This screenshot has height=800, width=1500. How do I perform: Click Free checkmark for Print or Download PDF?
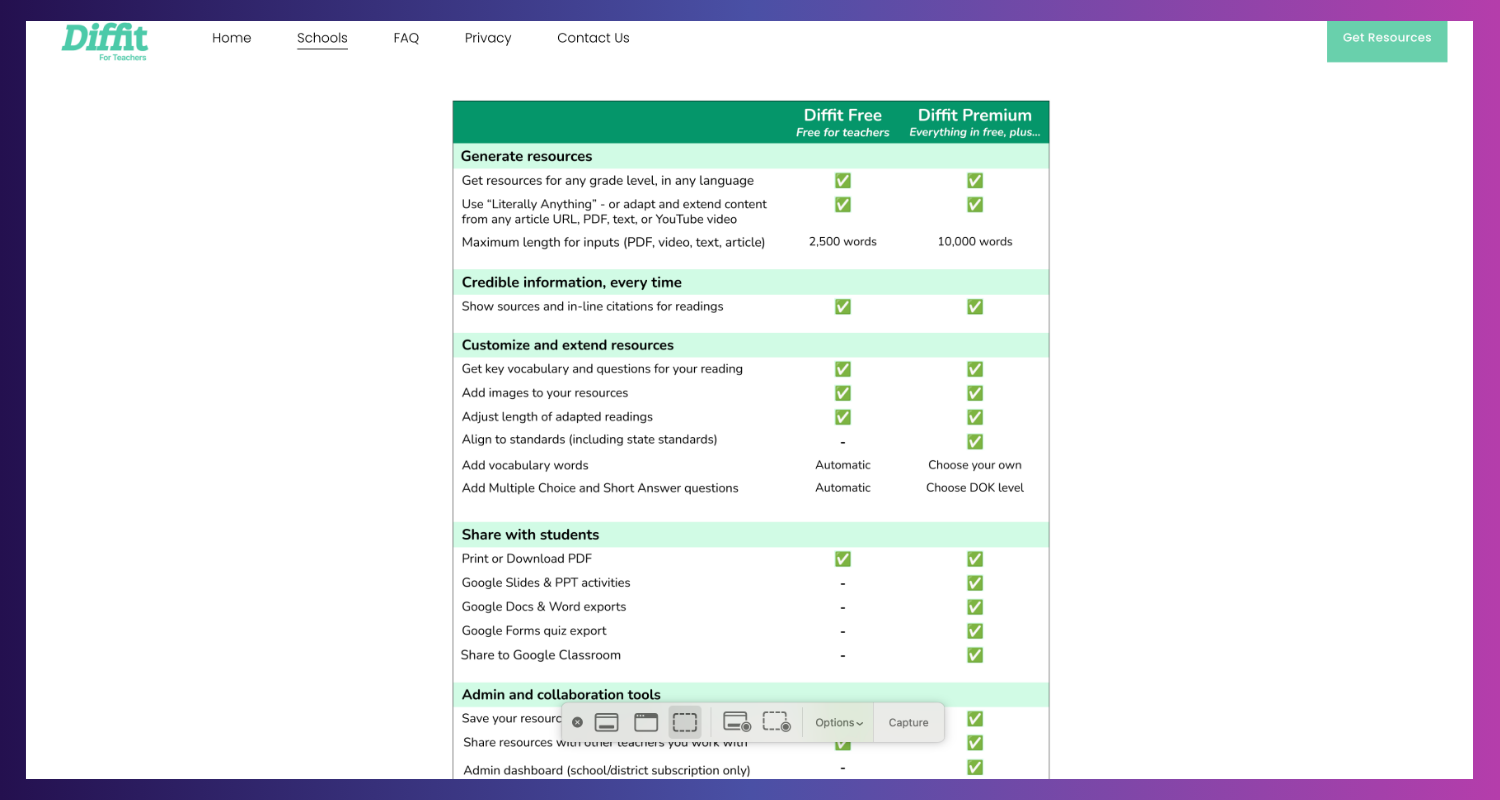pos(843,559)
